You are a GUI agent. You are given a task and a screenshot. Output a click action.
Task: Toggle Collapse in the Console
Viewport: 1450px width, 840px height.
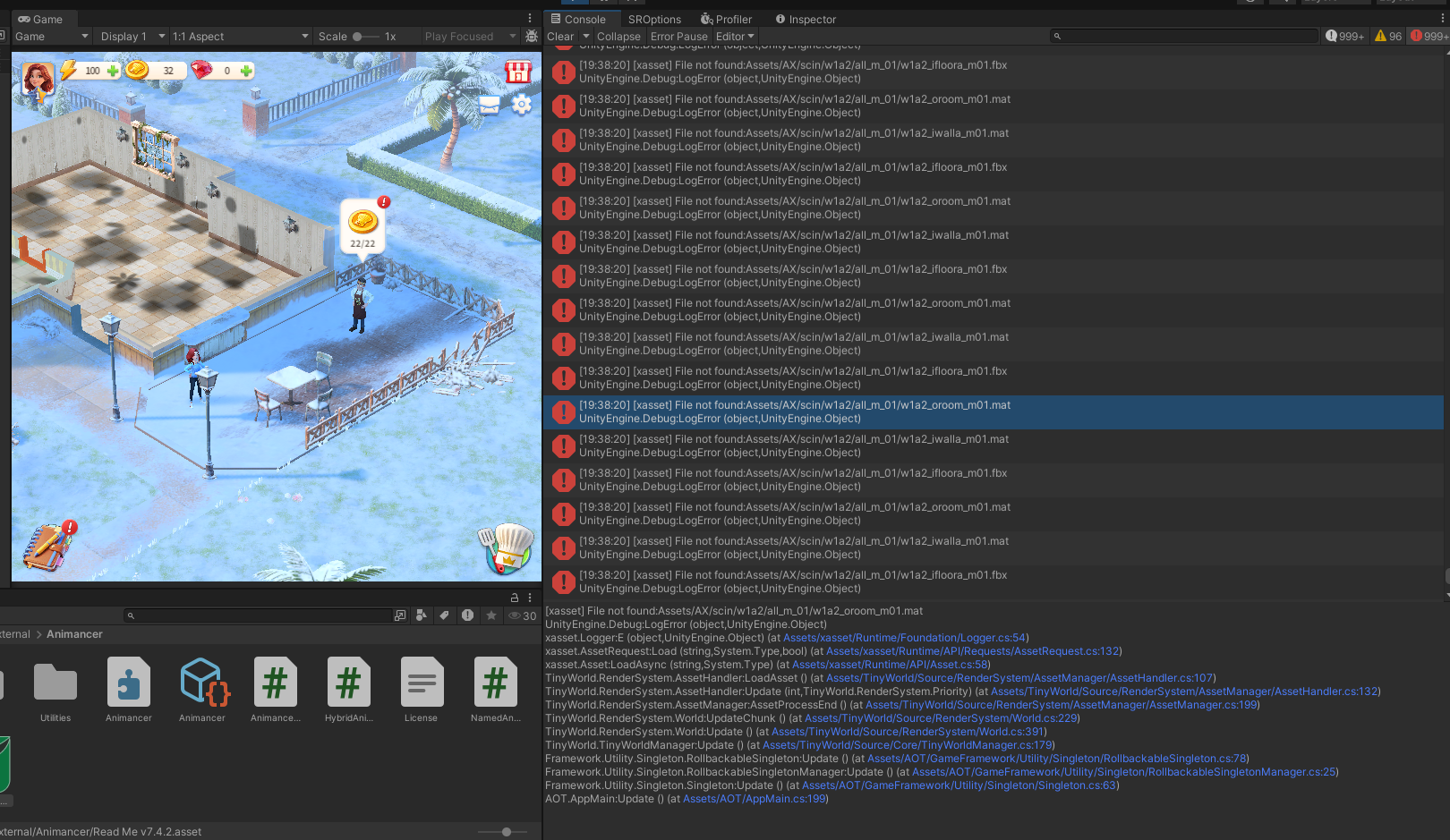click(618, 37)
